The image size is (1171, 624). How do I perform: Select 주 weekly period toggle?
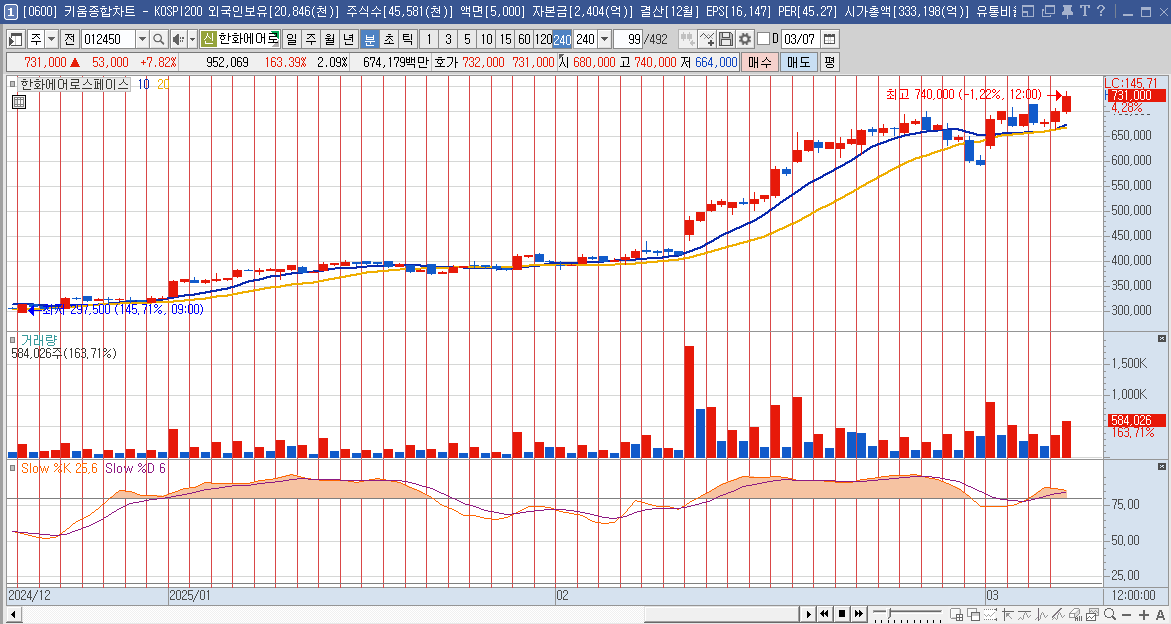(x=311, y=39)
